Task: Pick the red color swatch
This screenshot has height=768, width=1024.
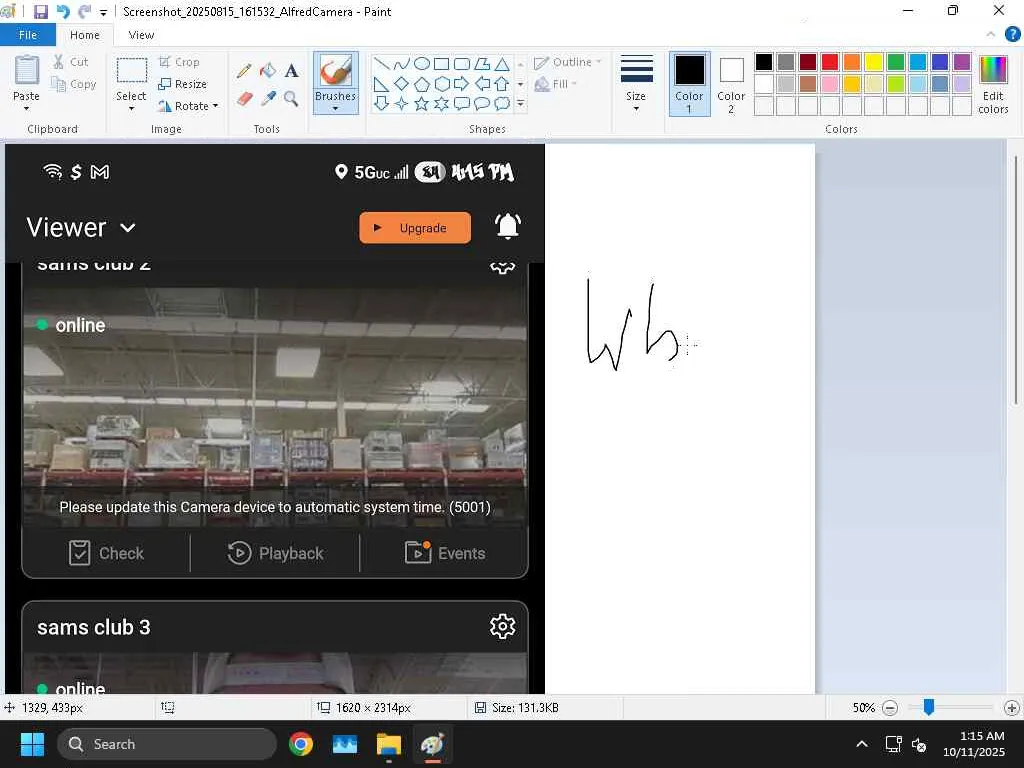Action: [x=830, y=62]
